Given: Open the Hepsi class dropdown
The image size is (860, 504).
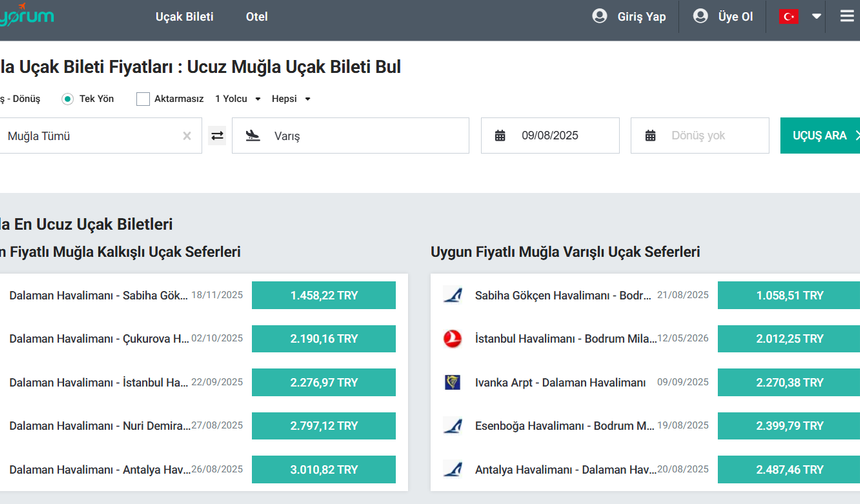Looking at the screenshot, I should [291, 99].
